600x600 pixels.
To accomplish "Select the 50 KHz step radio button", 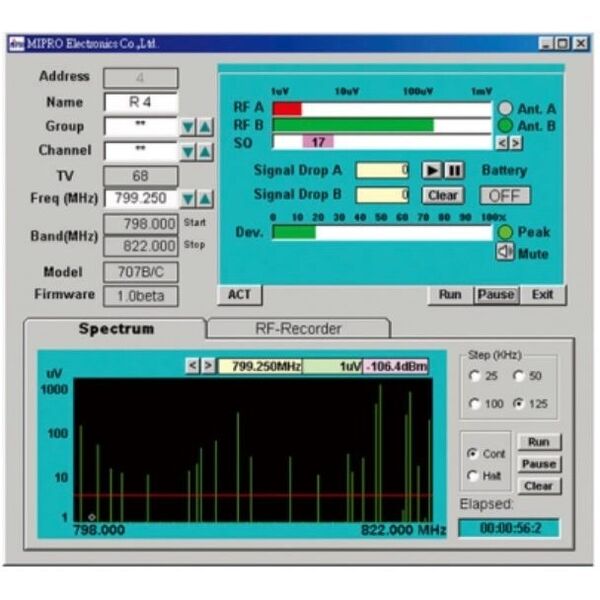I will (518, 376).
